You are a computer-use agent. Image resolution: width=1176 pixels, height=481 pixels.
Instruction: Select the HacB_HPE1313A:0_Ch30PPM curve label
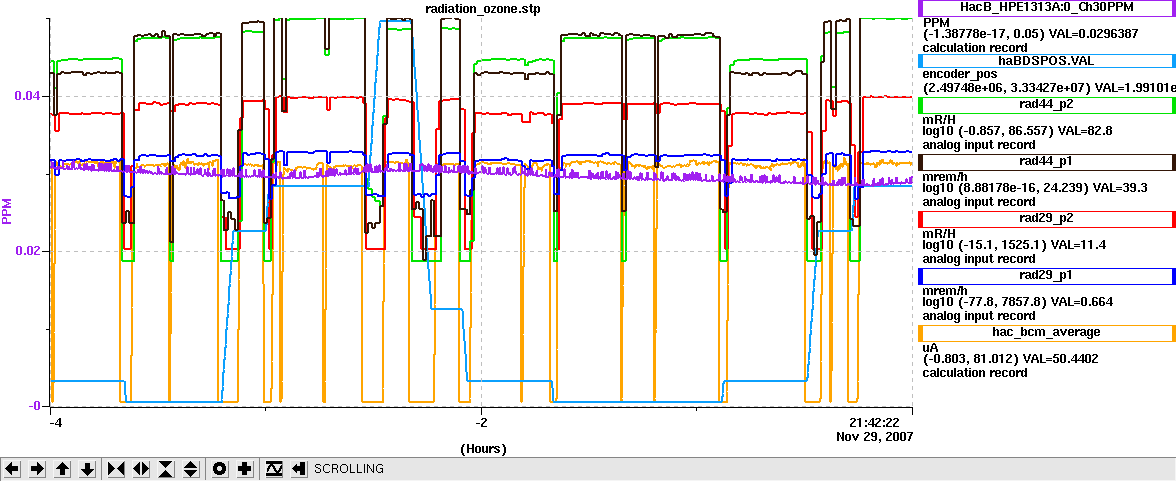coord(1046,8)
